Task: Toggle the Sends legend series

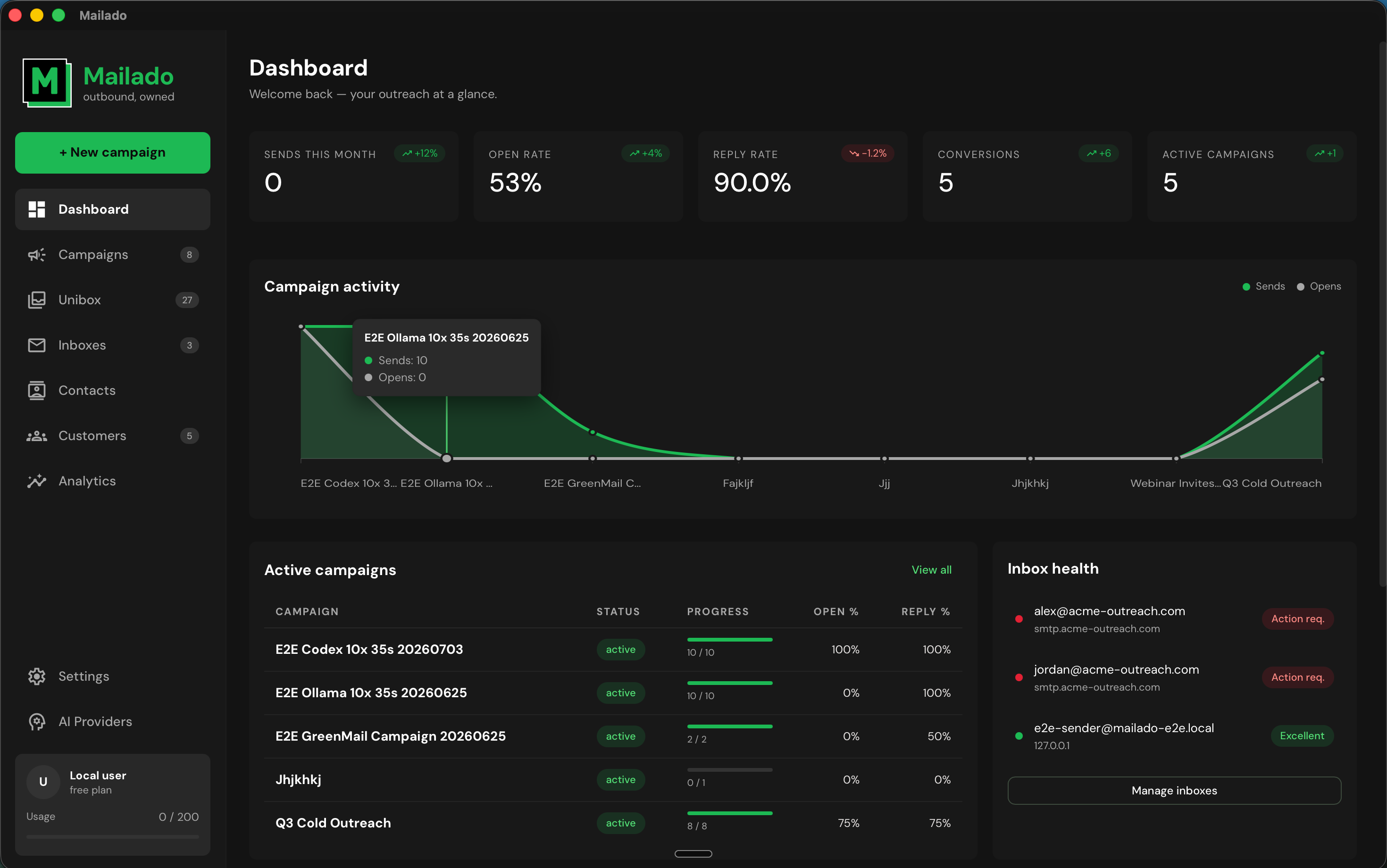Action: pyautogui.click(x=1263, y=286)
